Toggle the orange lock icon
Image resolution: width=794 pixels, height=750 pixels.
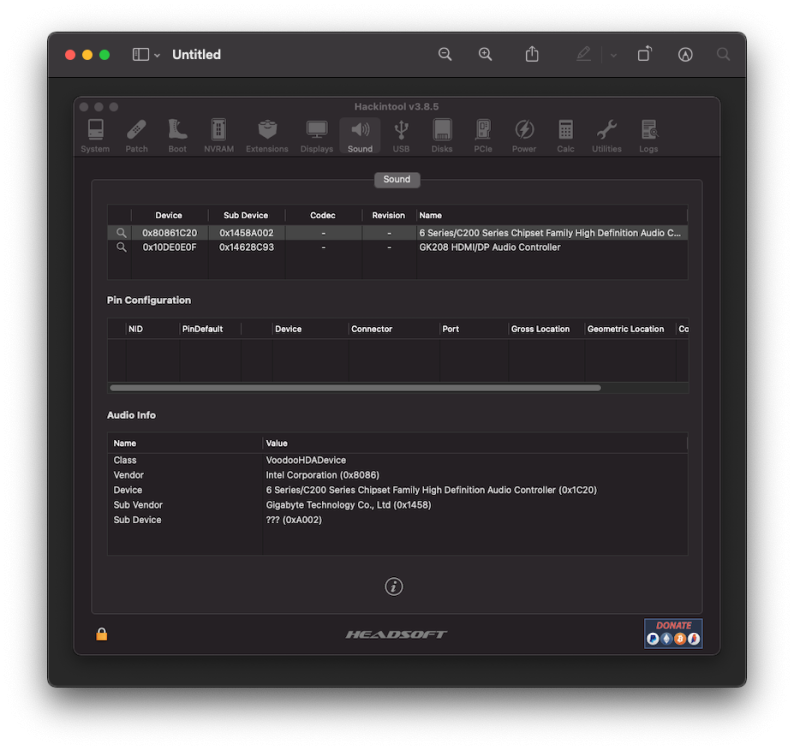pos(102,634)
